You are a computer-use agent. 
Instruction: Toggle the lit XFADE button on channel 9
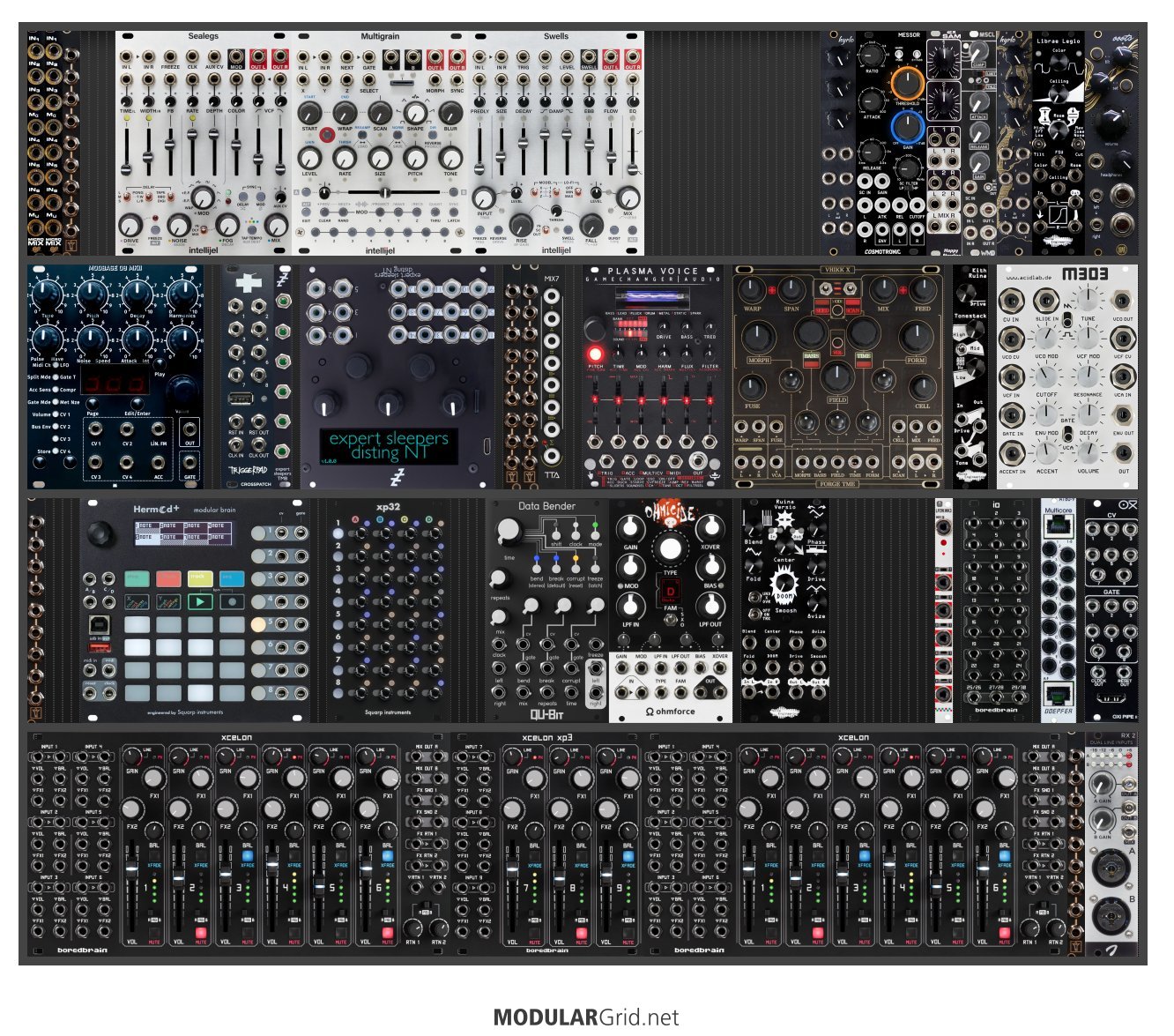point(628,856)
